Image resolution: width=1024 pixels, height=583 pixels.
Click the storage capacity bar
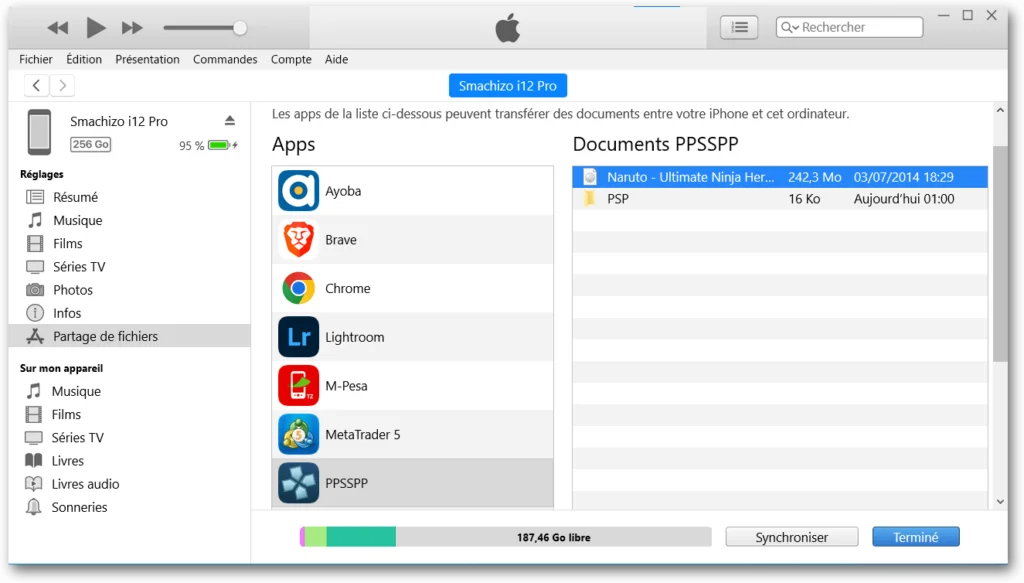click(x=505, y=537)
